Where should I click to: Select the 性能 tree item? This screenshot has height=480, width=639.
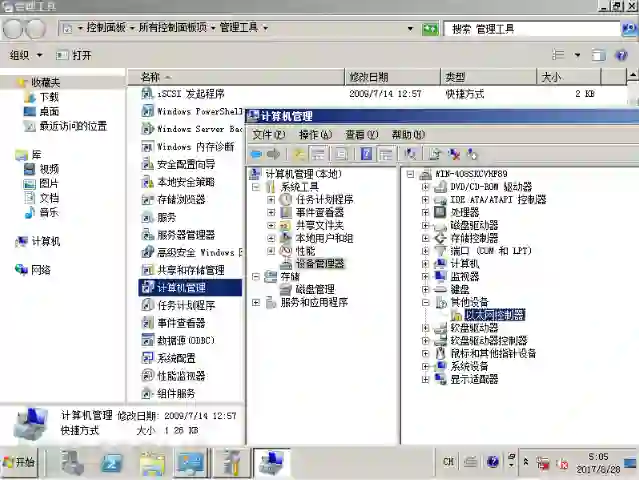pos(305,251)
